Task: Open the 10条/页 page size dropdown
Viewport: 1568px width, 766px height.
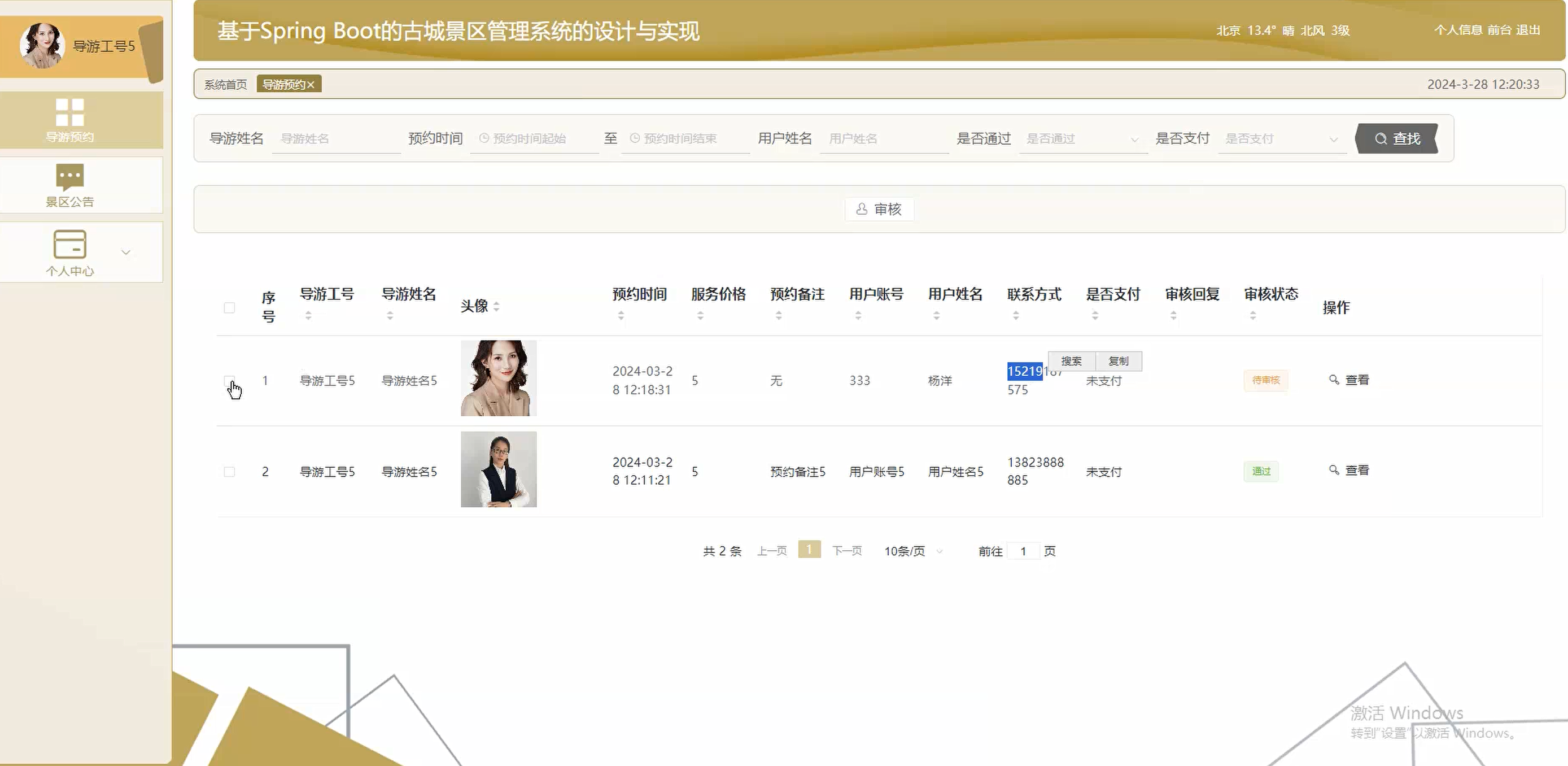Action: click(913, 551)
